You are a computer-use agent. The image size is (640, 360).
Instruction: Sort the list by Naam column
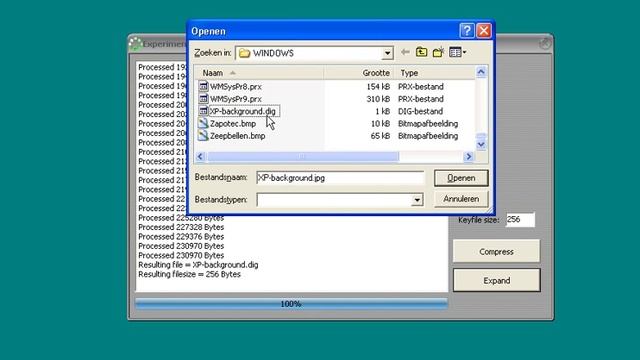point(260,73)
